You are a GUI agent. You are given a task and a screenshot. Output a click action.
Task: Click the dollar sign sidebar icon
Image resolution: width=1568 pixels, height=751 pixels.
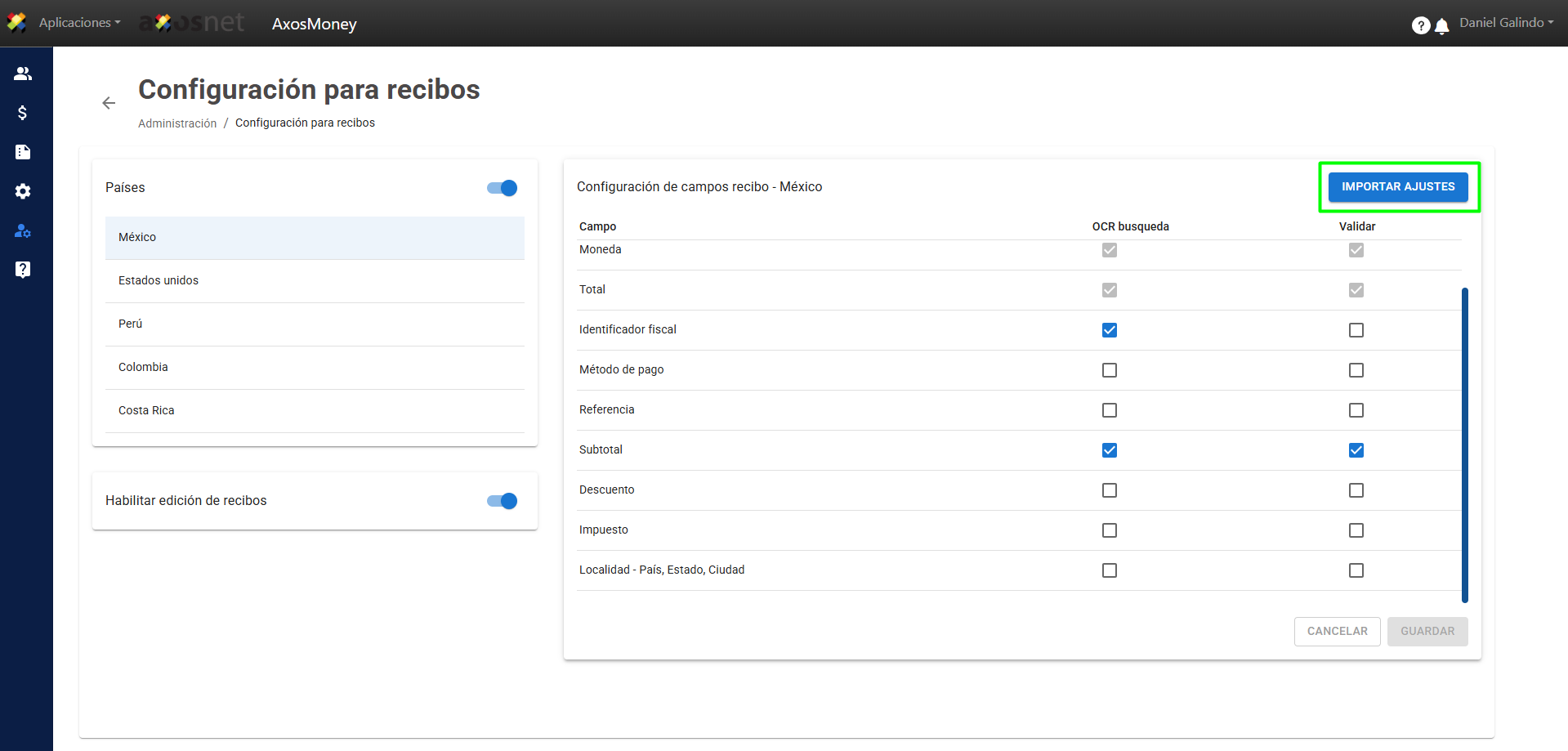pos(23,113)
